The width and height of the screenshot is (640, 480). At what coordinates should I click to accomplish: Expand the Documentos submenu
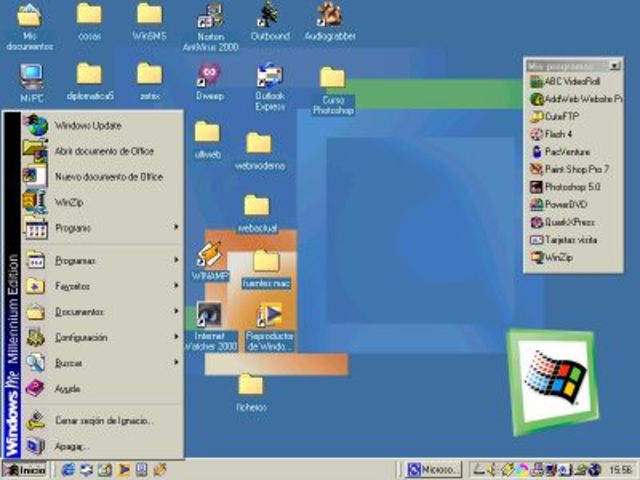point(102,312)
